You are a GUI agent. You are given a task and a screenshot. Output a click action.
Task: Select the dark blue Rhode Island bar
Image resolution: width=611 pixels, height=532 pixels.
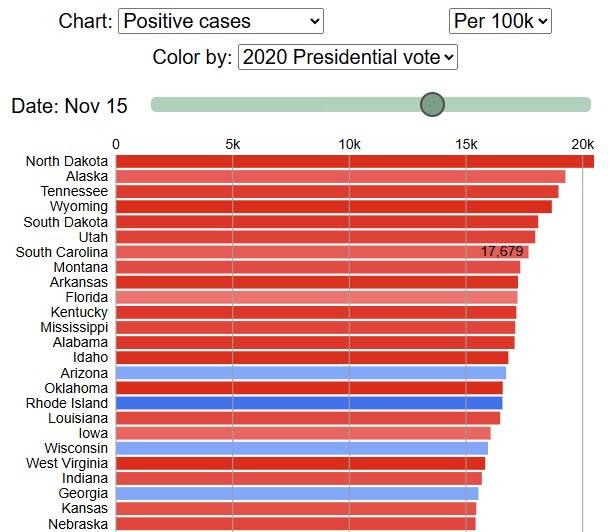pos(309,402)
